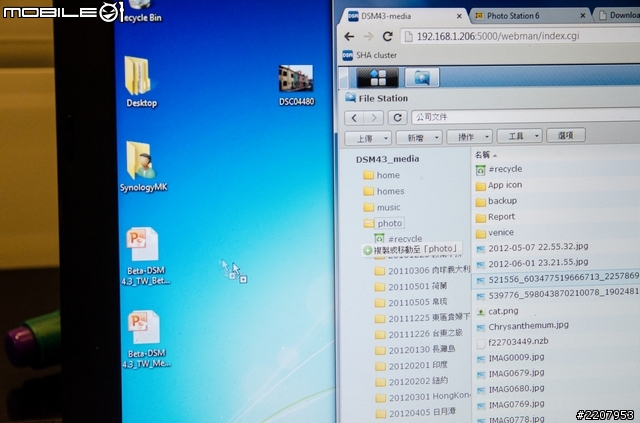Sort the file list by the 名稱 column header
Viewport: 640px width, 423px height.
486,155
